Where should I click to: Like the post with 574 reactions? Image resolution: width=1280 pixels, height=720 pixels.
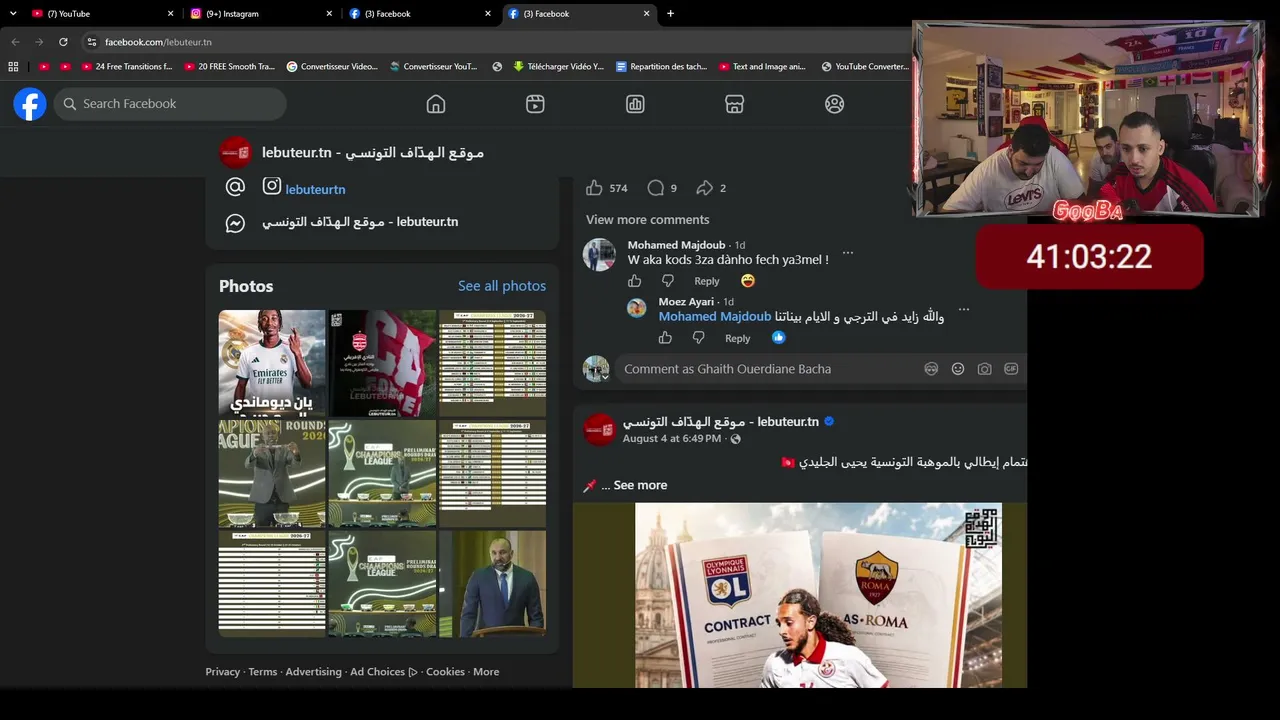pyautogui.click(x=594, y=188)
